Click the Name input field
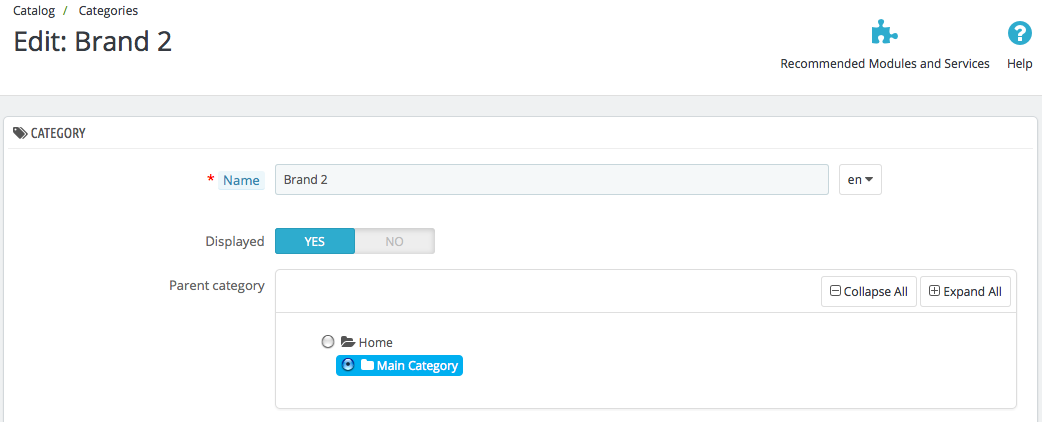 click(x=552, y=179)
